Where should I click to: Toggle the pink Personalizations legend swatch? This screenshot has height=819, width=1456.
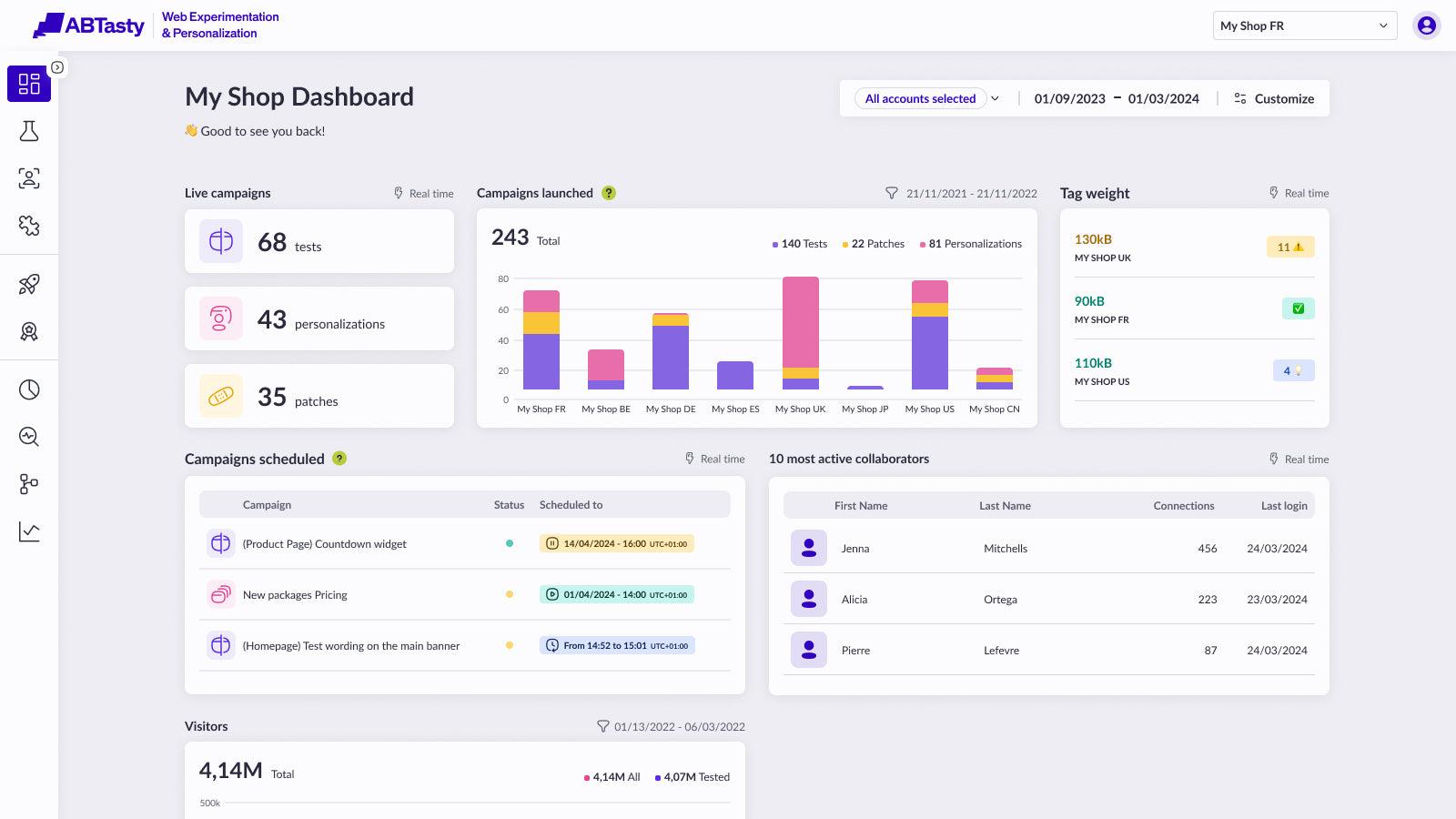pos(921,243)
